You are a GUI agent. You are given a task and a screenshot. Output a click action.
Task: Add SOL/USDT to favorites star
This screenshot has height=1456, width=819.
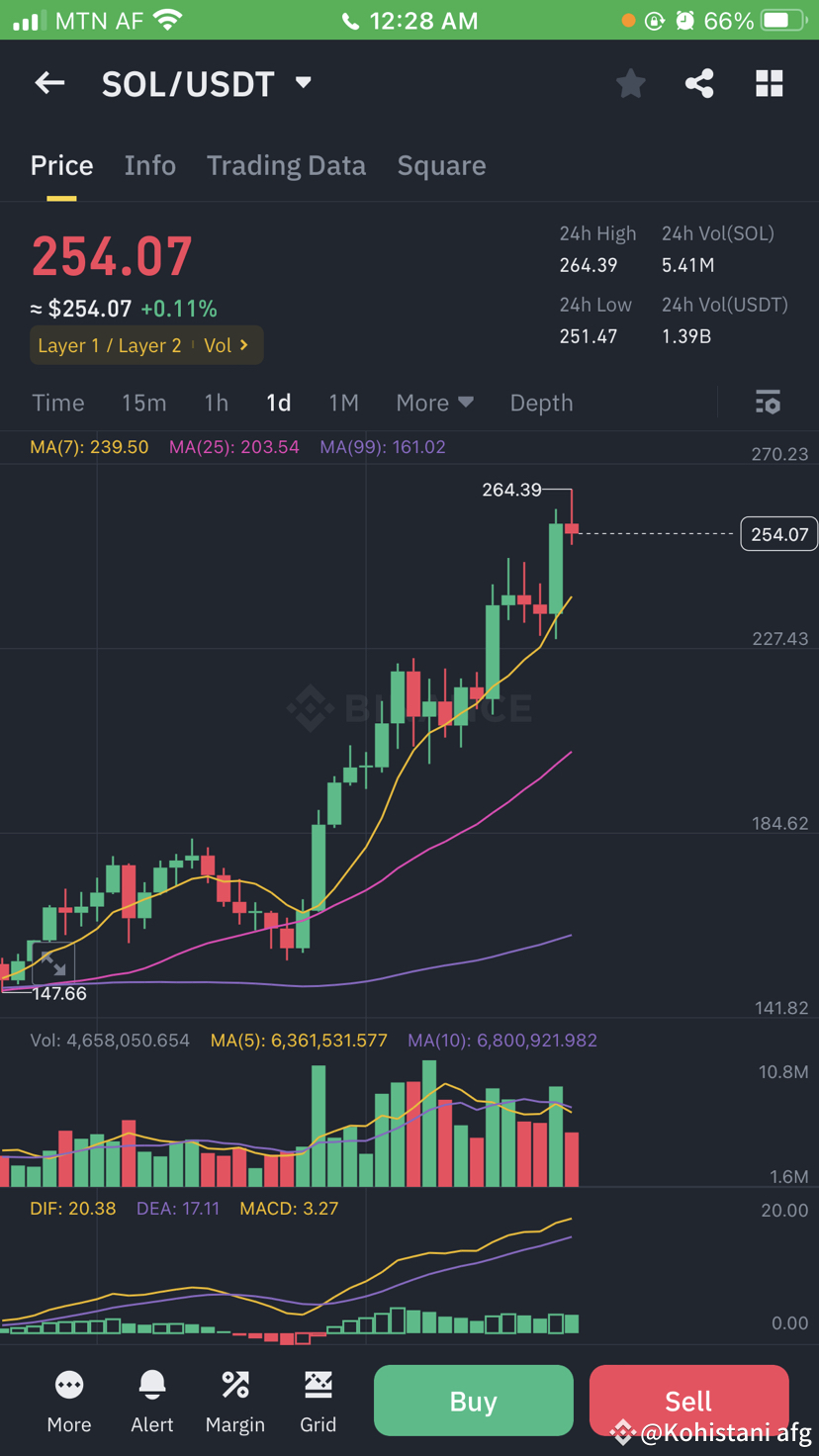coord(630,84)
